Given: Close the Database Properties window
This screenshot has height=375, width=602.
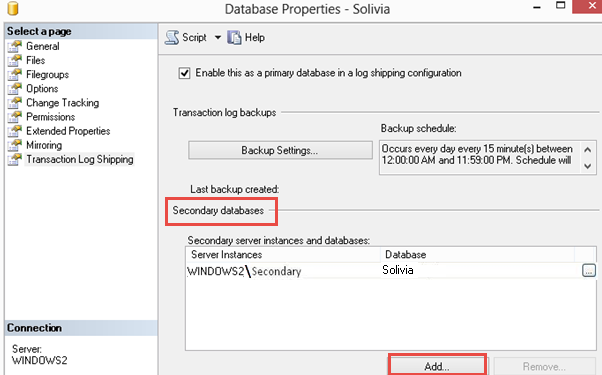Looking at the screenshot, I should point(591,6).
